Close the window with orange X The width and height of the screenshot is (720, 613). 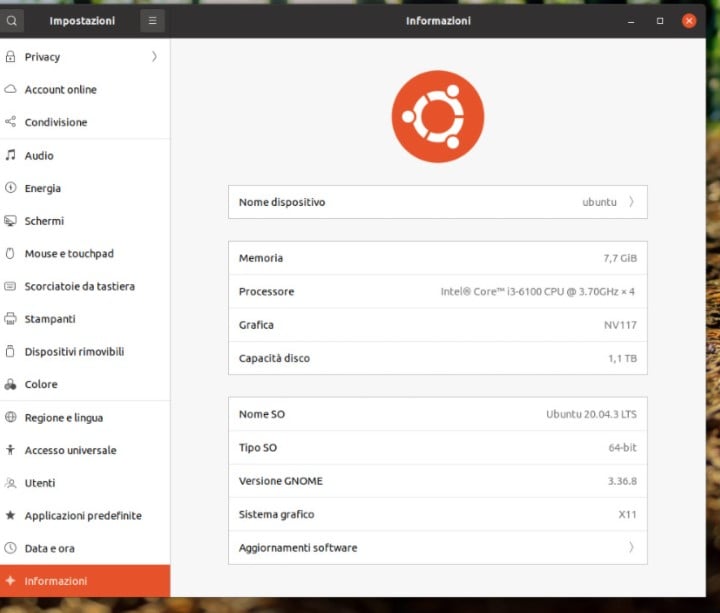pos(689,21)
